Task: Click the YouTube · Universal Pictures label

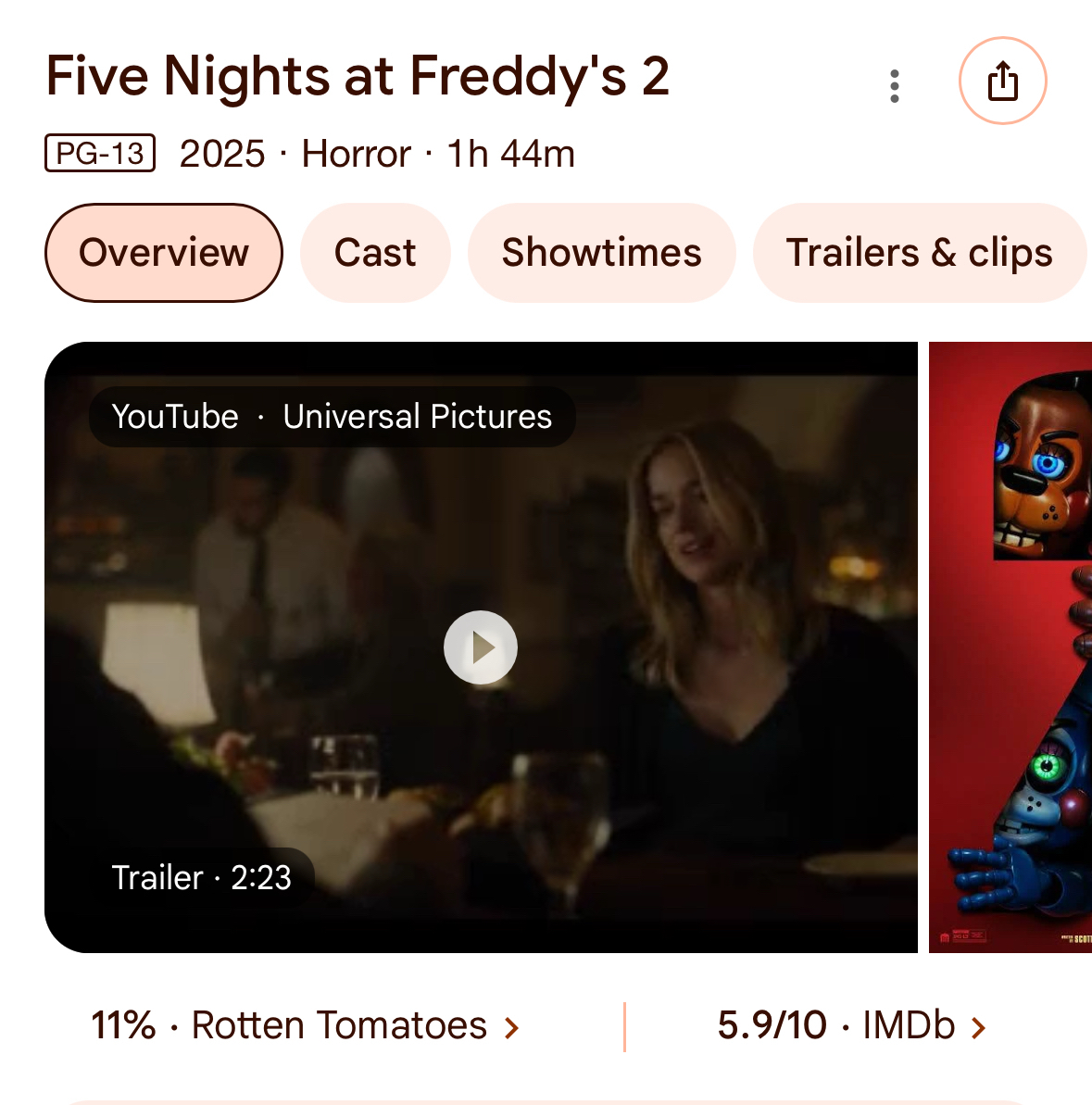Action: coord(332,417)
